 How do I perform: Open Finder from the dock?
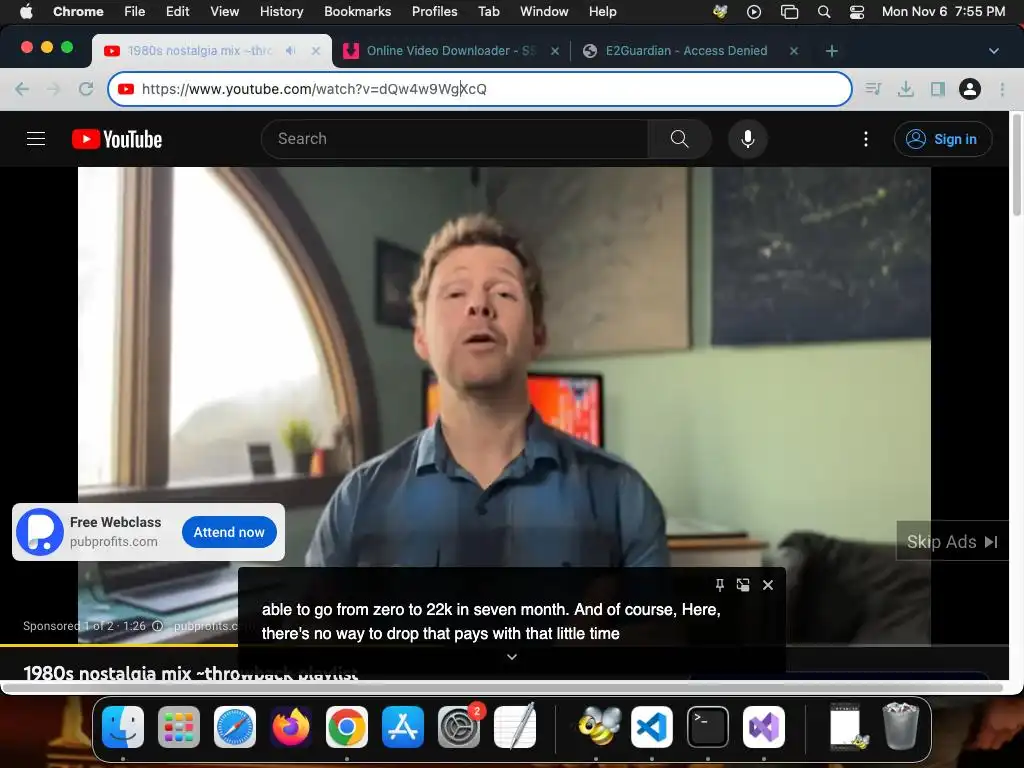123,726
